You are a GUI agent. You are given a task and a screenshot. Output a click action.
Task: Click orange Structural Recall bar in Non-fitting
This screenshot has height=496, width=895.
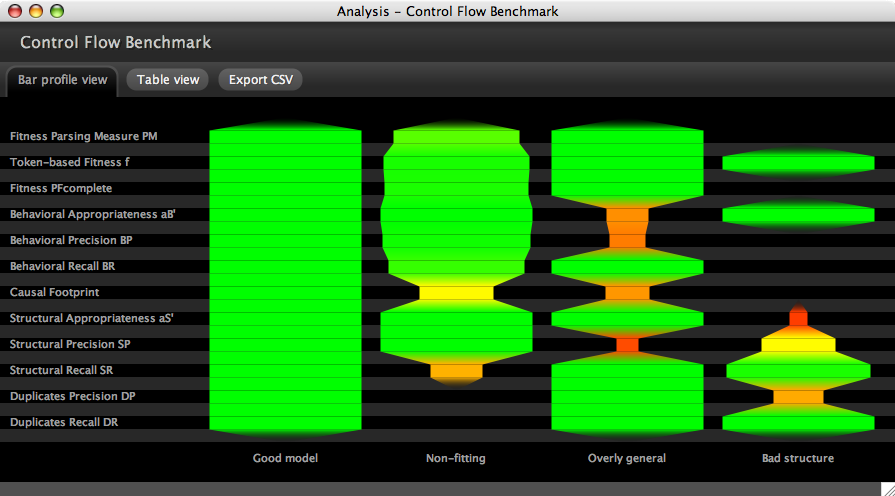[456, 370]
